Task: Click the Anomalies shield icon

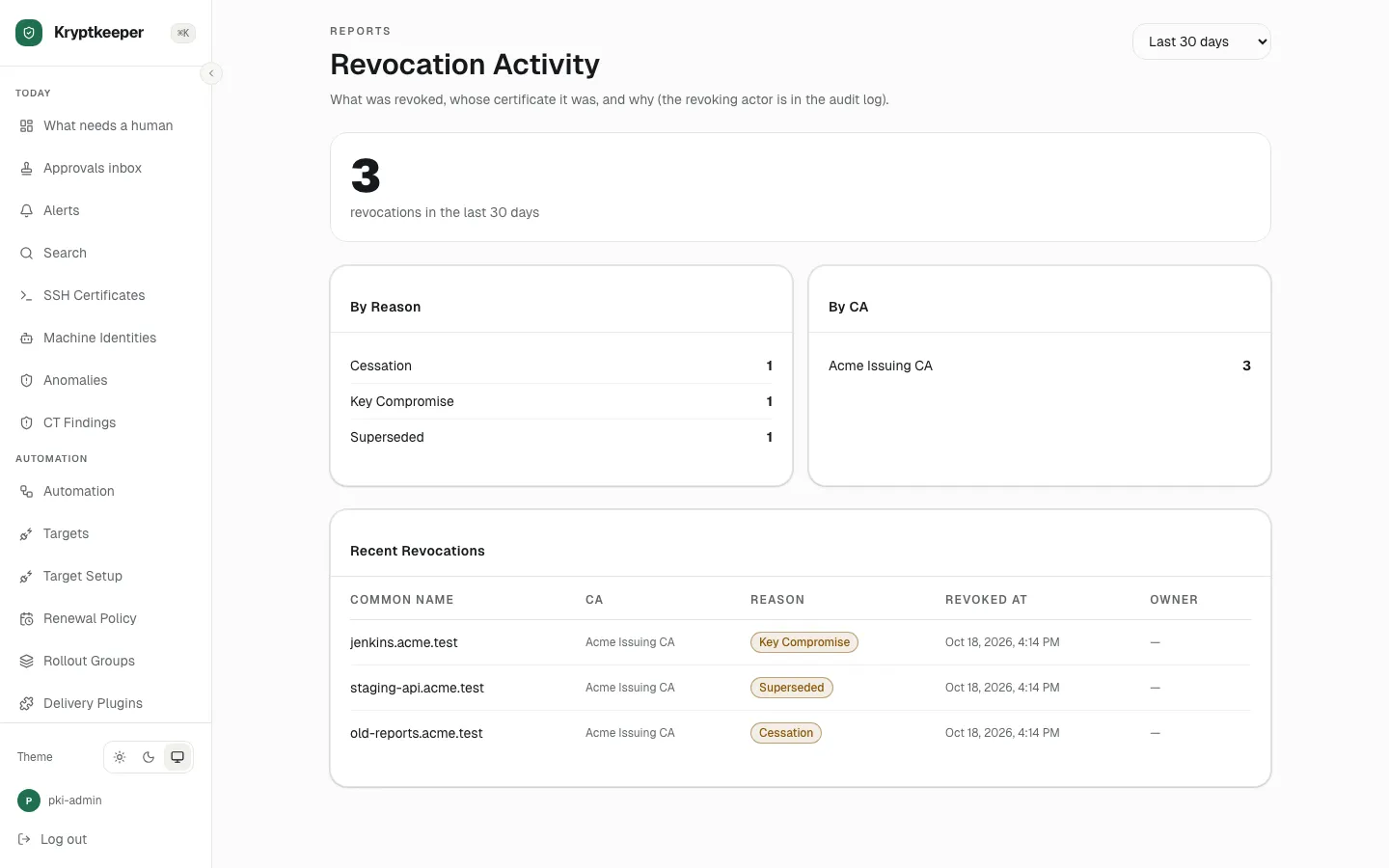Action: click(27, 381)
